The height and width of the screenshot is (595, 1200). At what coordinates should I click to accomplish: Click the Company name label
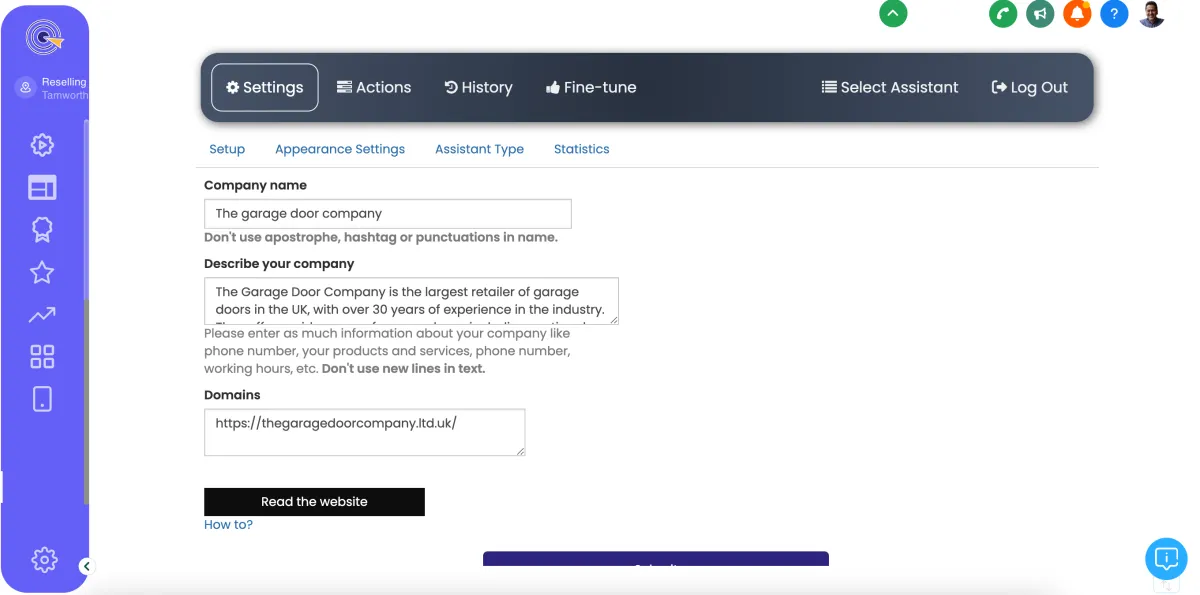(255, 185)
